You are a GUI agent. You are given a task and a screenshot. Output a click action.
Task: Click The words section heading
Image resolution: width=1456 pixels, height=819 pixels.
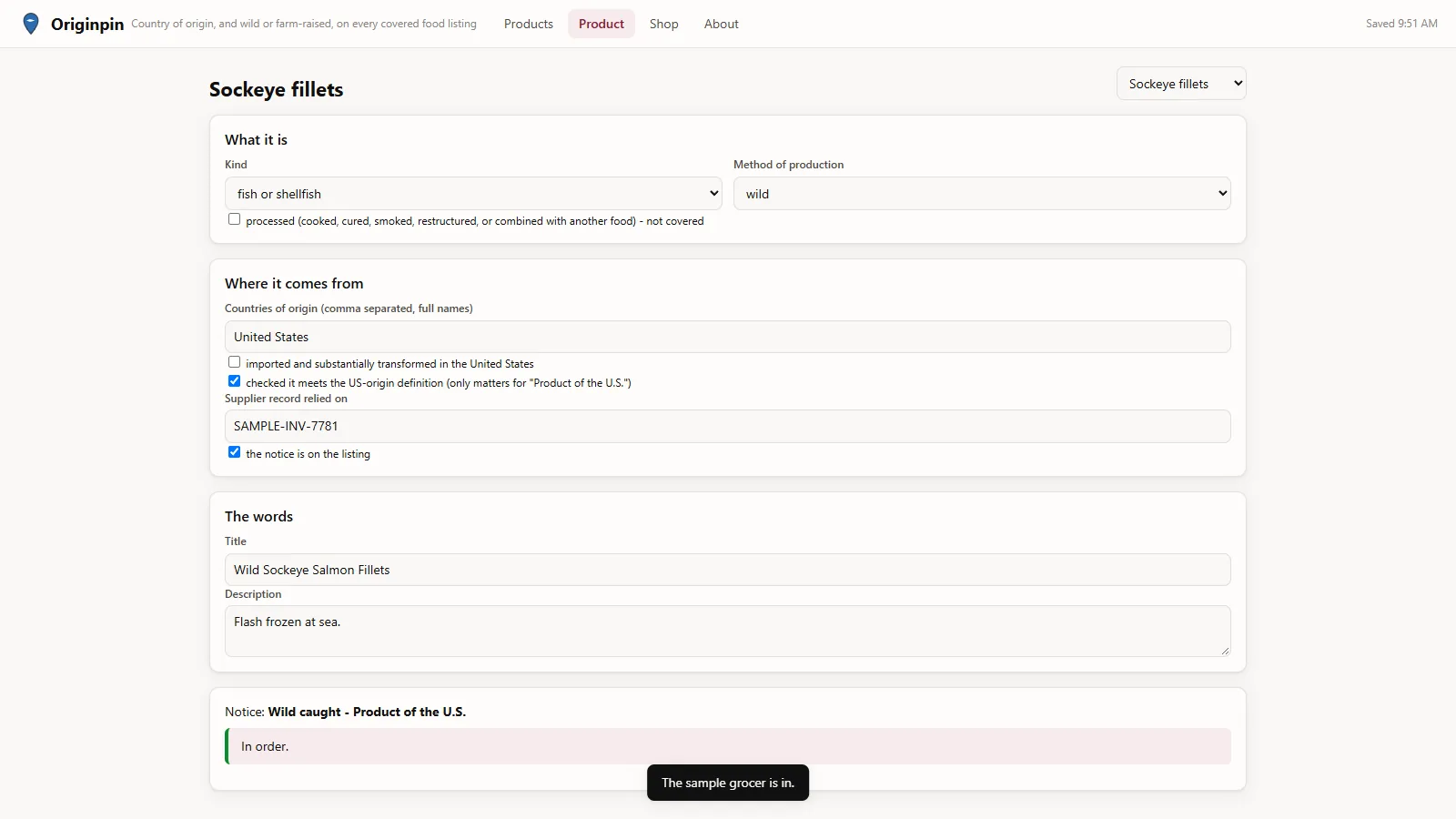pyautogui.click(x=259, y=516)
